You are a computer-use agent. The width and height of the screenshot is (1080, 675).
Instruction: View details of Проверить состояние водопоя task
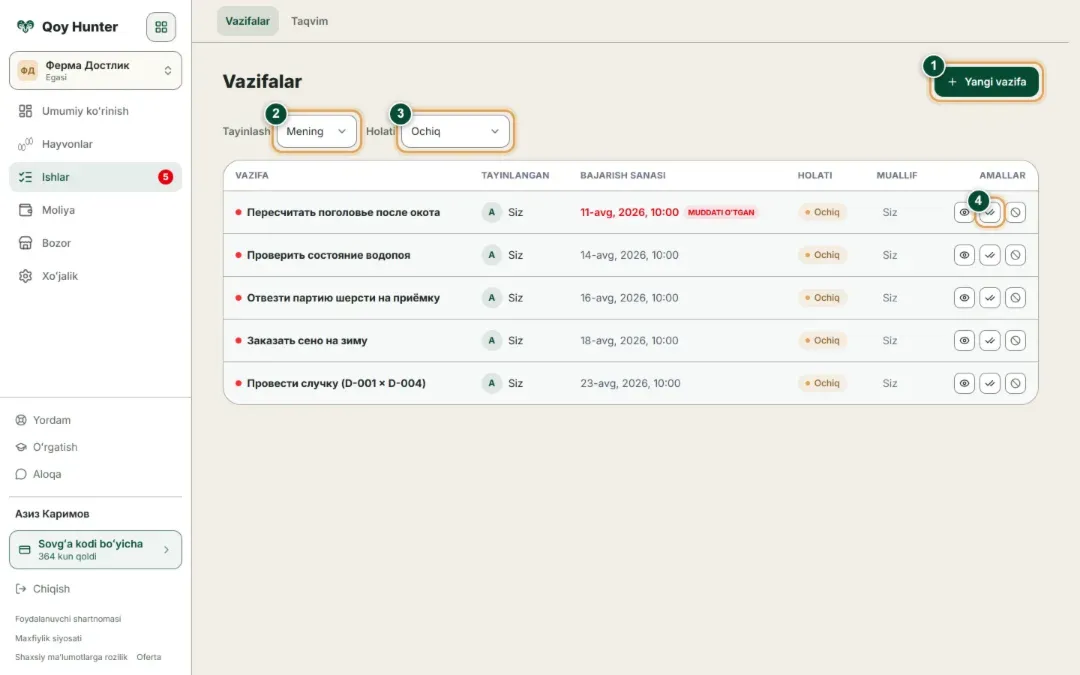[x=964, y=255]
